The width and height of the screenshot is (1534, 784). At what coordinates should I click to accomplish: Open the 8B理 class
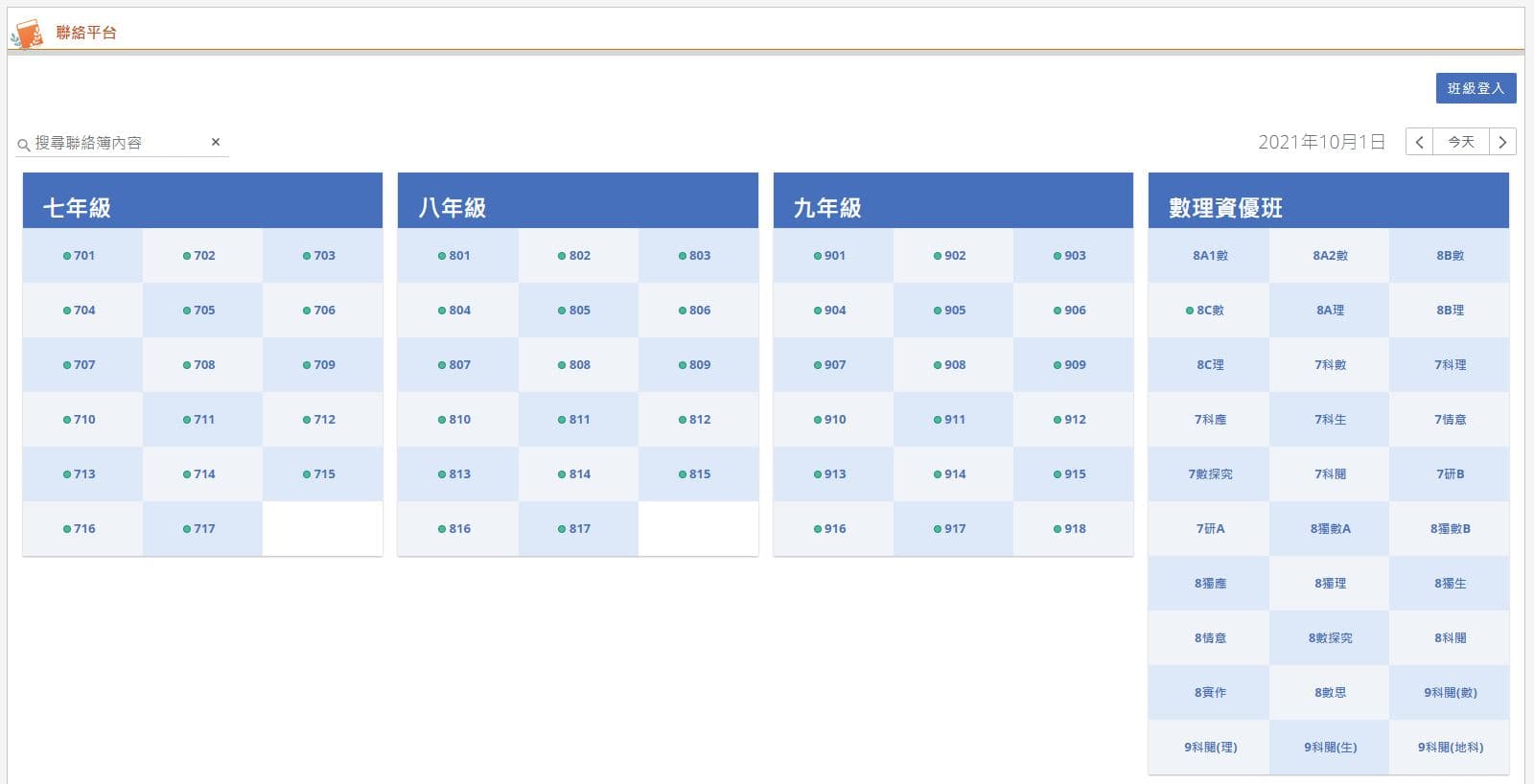click(x=1450, y=311)
